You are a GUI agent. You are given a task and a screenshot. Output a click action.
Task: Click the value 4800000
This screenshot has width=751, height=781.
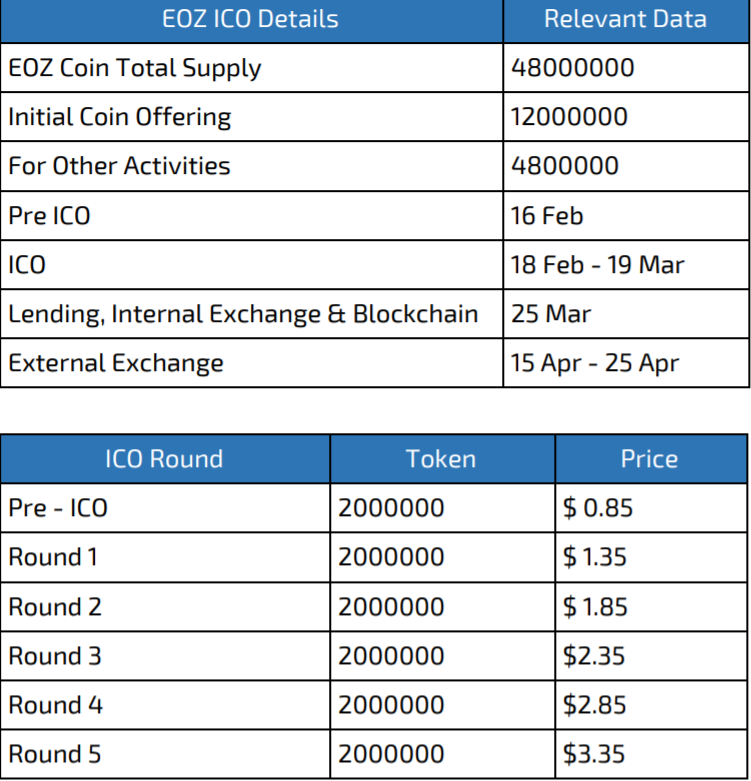[x=564, y=166]
